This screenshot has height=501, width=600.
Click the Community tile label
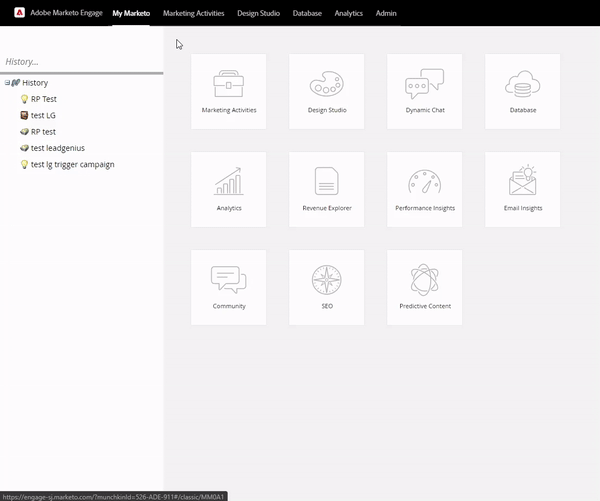[229, 306]
